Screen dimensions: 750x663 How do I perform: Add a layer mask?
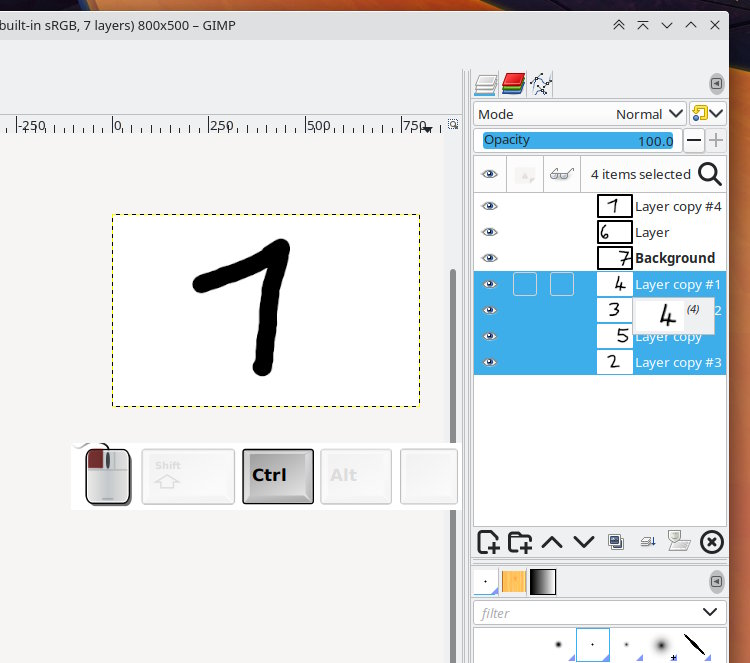(x=679, y=541)
